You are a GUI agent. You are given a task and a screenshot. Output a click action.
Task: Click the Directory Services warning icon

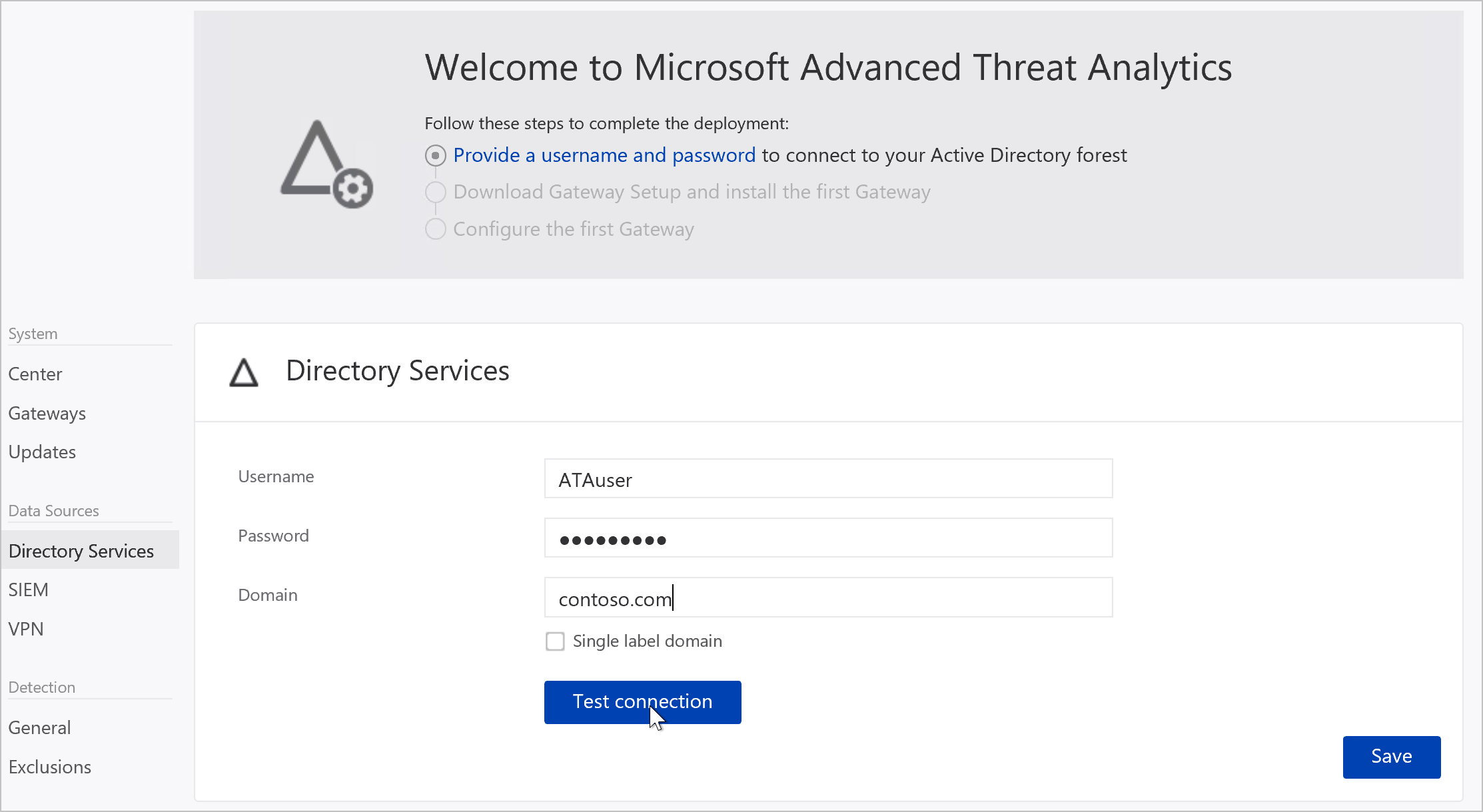(244, 370)
